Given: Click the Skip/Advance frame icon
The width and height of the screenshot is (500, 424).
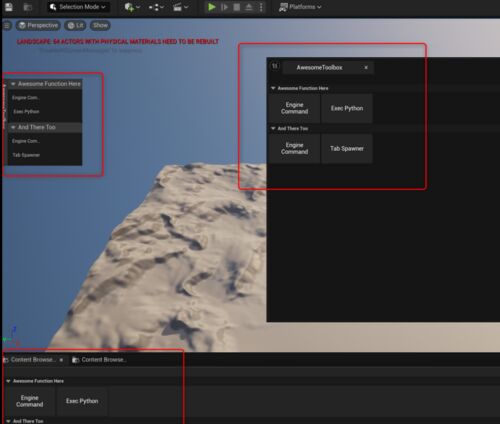Looking at the screenshot, I should click(224, 7).
